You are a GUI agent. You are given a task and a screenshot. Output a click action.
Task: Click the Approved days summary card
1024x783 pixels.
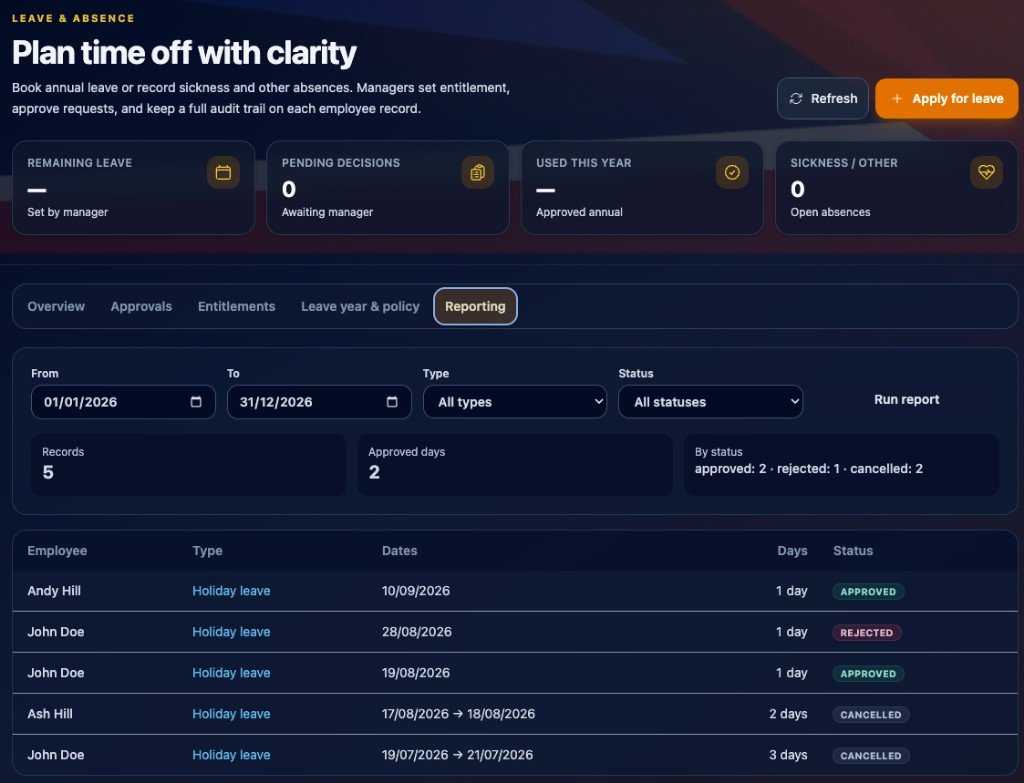pyautogui.click(x=515, y=464)
